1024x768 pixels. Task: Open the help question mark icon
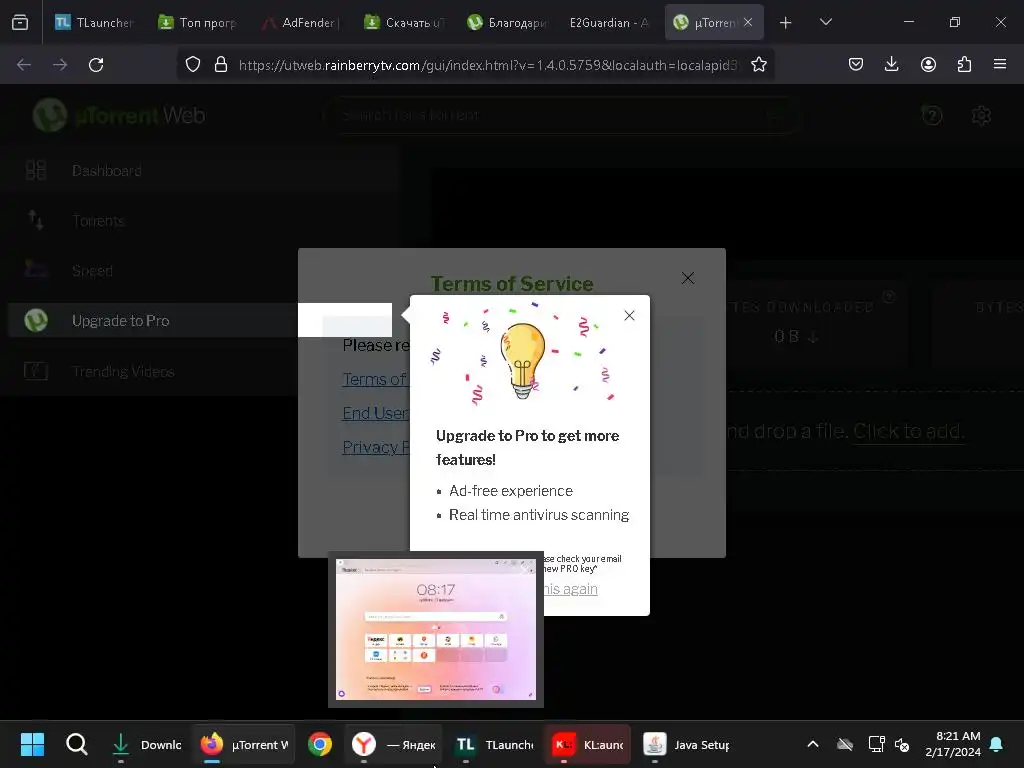pyautogui.click(x=932, y=116)
